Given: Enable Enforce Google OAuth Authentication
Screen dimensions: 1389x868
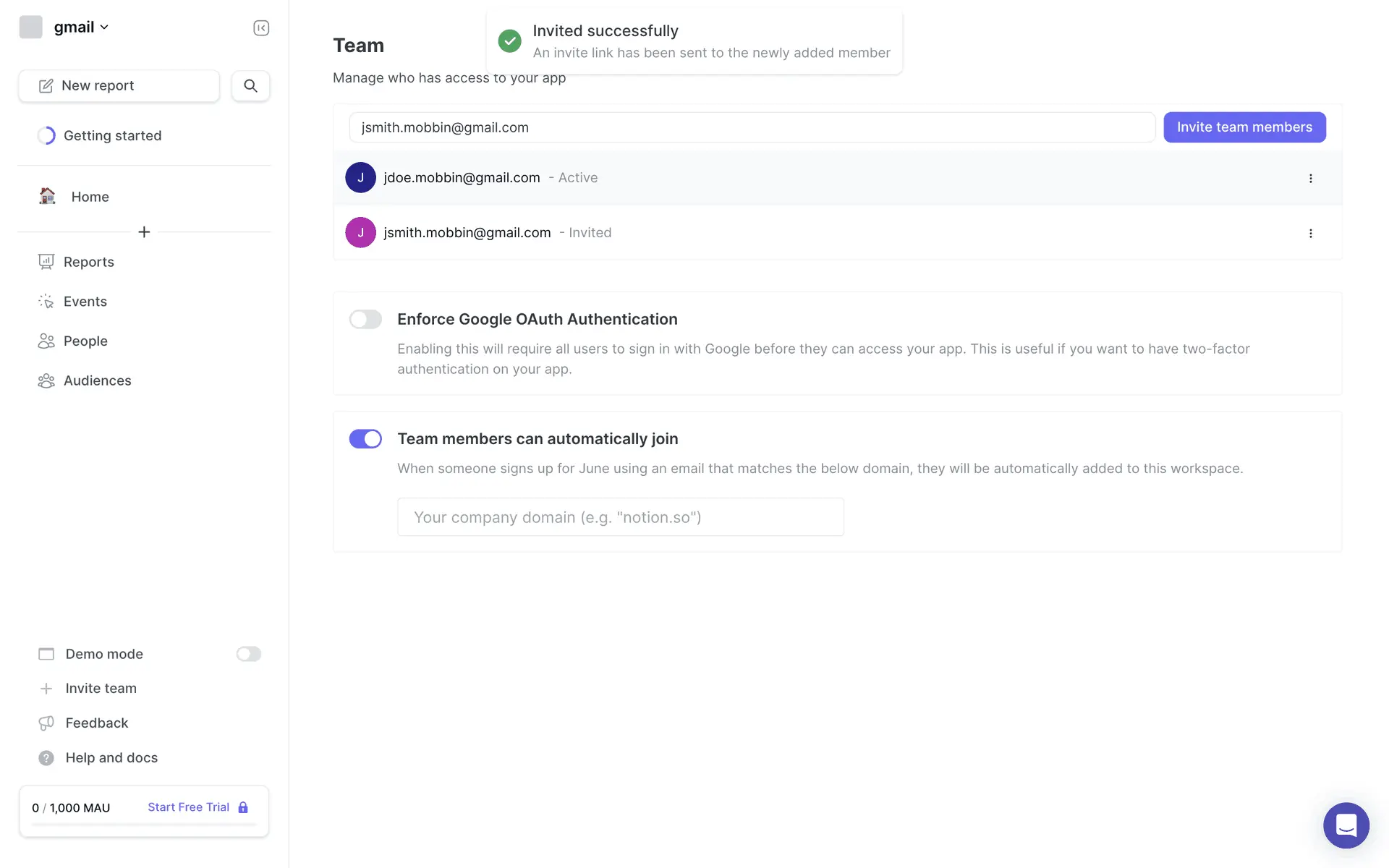Looking at the screenshot, I should click(x=365, y=319).
